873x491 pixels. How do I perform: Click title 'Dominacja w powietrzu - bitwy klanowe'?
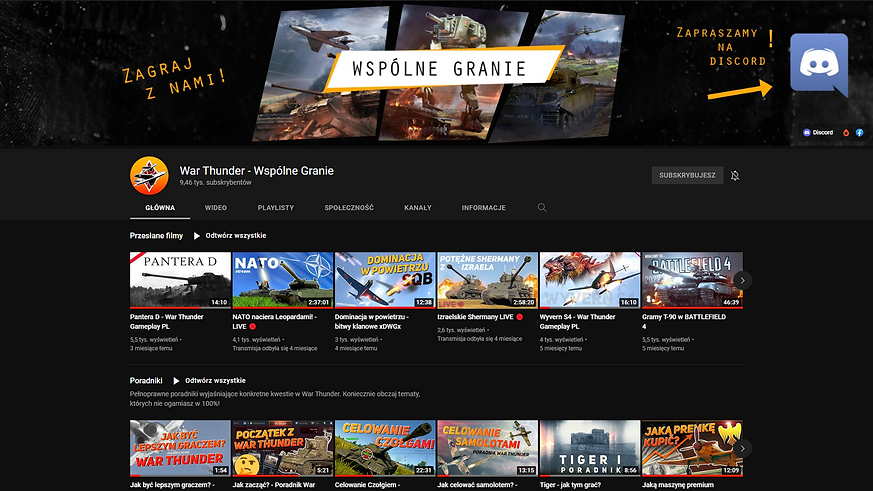(371, 322)
